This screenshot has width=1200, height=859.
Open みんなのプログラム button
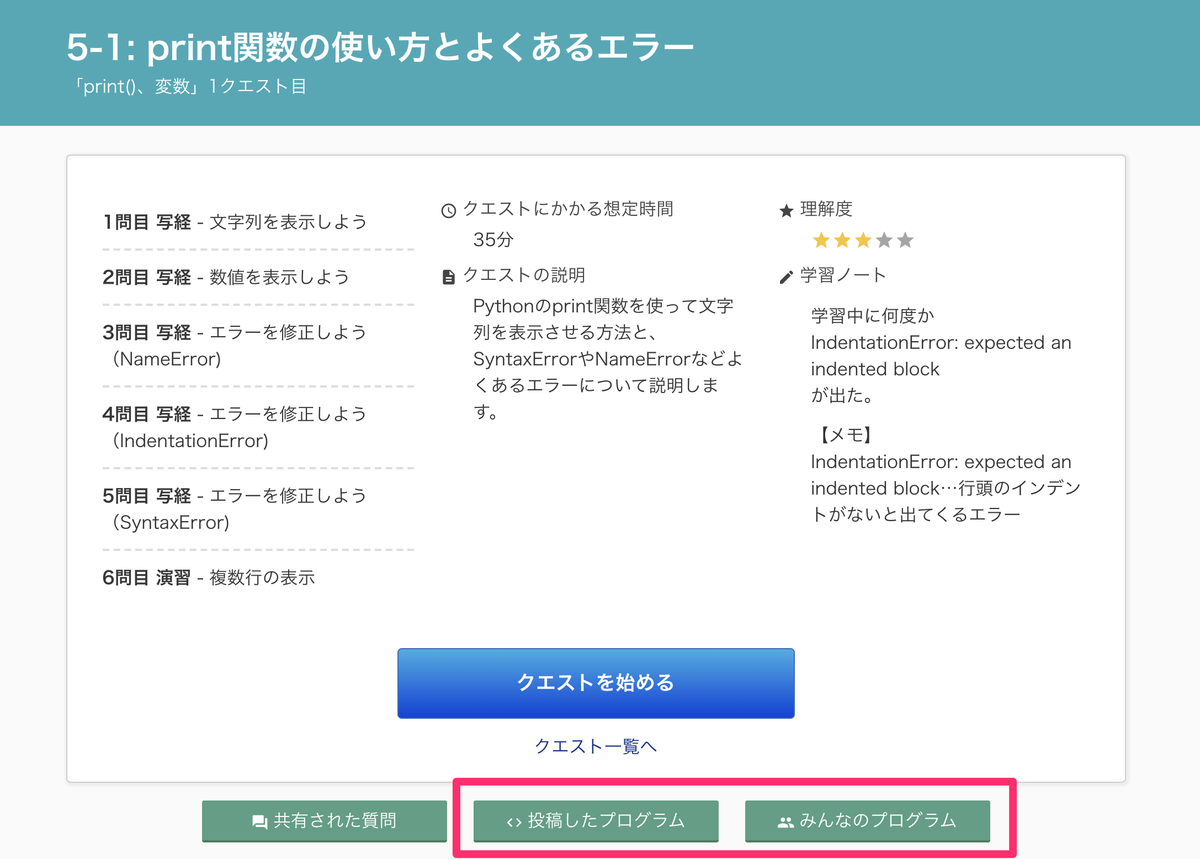point(867,821)
